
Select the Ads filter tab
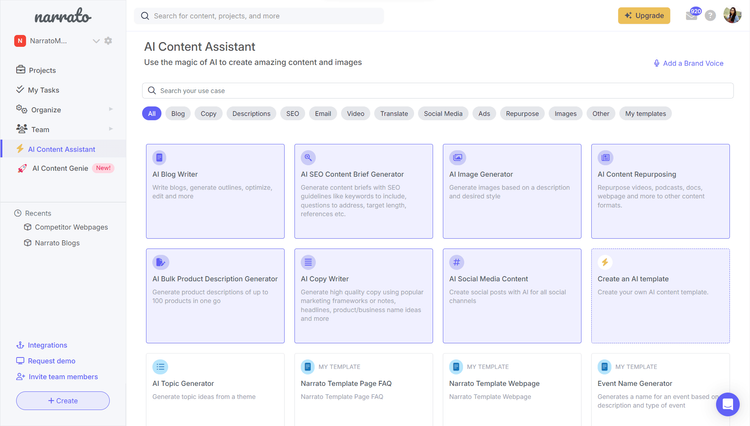pyautogui.click(x=484, y=113)
